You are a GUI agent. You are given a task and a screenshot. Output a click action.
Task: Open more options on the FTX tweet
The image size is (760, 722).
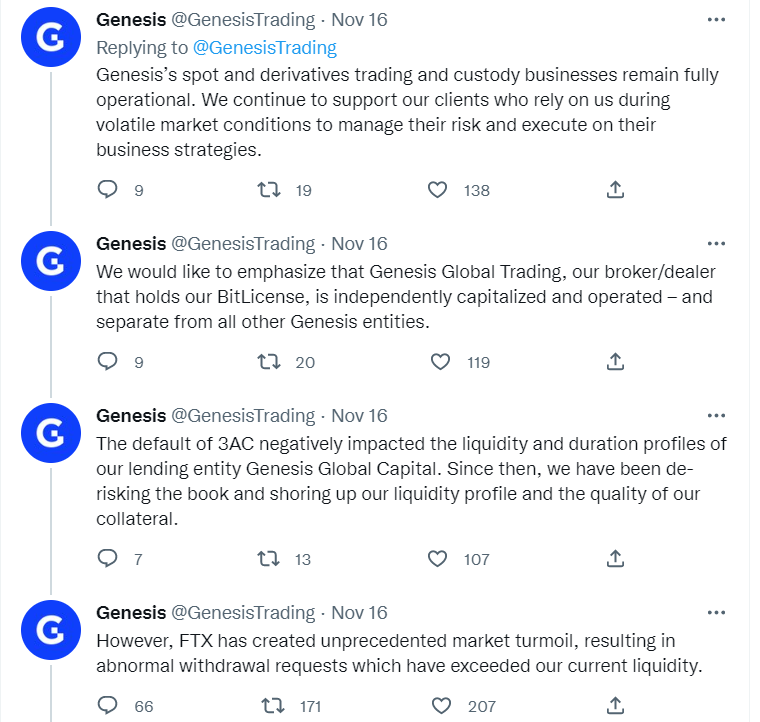pos(716,612)
